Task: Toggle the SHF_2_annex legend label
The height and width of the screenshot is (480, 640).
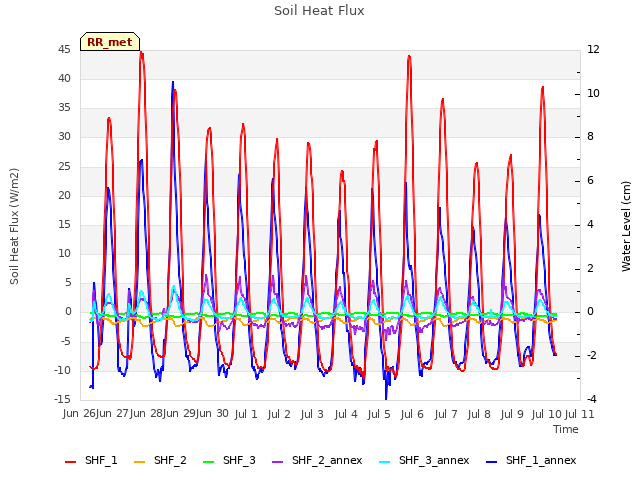Action: 327,460
